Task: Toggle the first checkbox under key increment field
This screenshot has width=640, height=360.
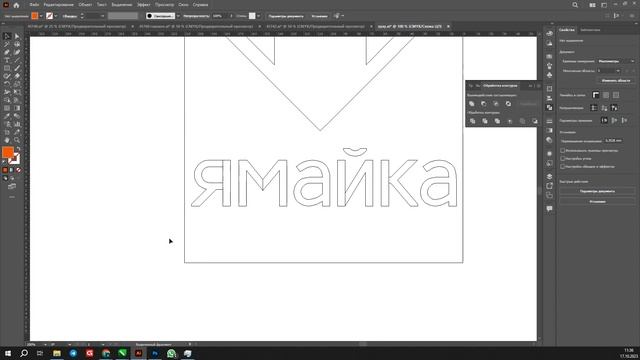Action: pos(562,151)
